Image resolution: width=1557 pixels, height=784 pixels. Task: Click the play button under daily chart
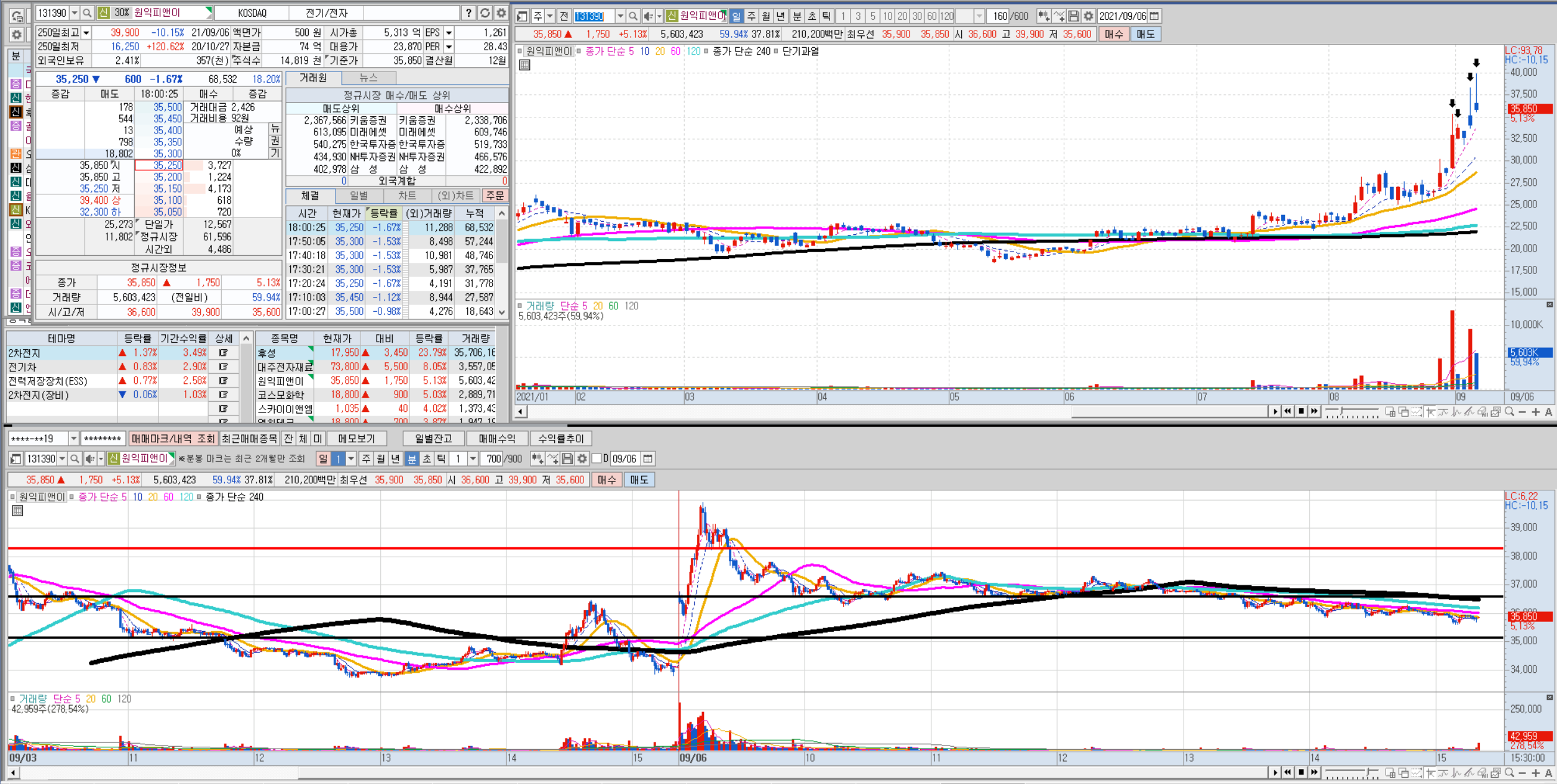pos(1275,411)
